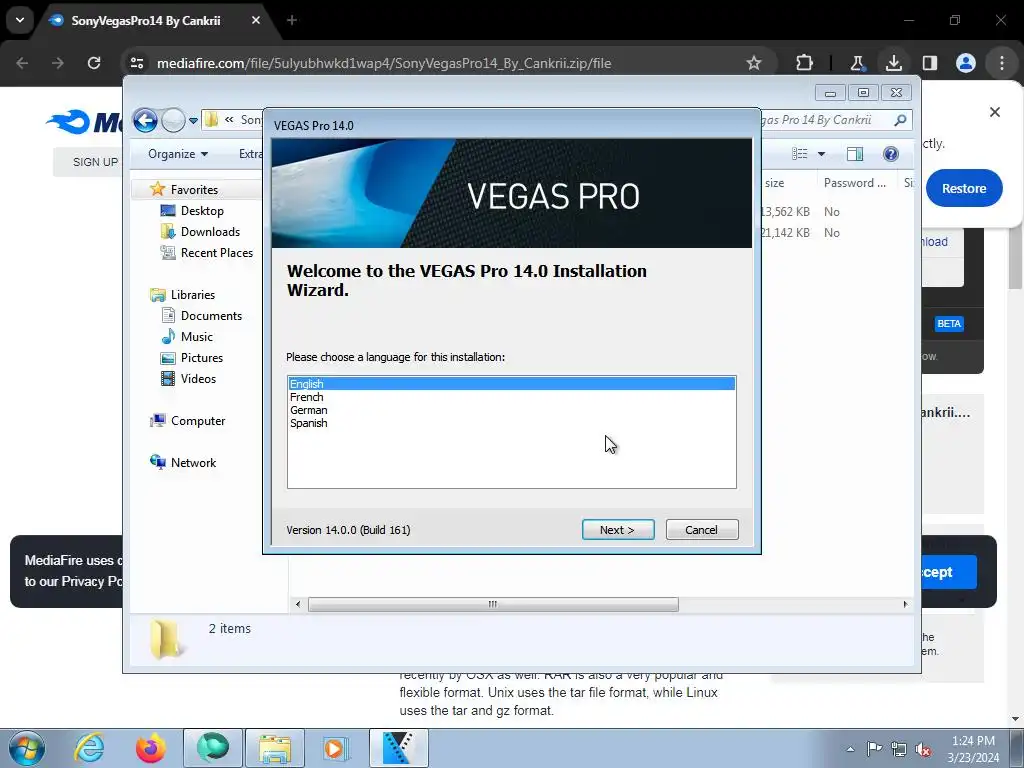Click the Explorer Back arrow button
The height and width of the screenshot is (768, 1024).
[145, 120]
